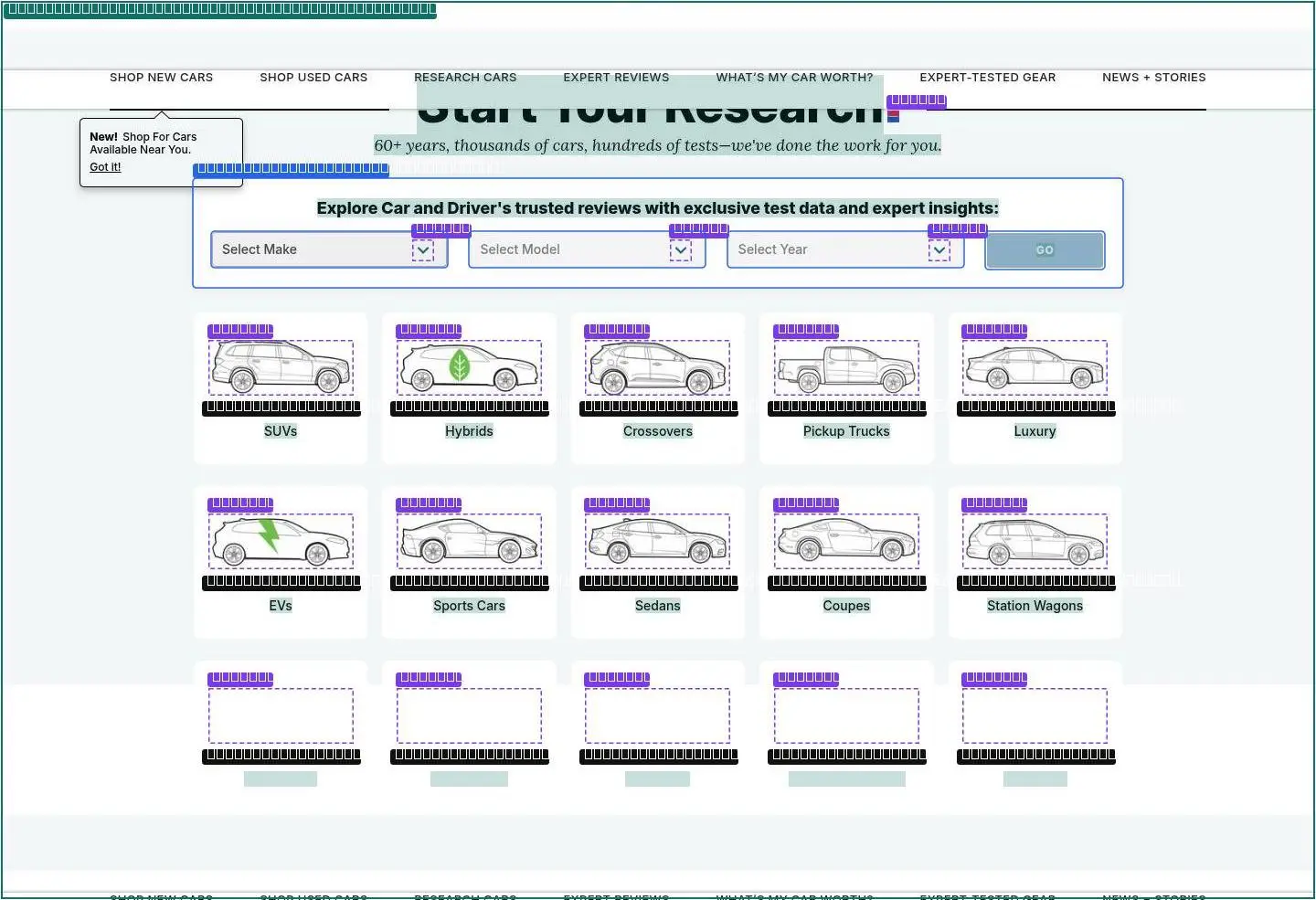Viewport: 1316px width, 900px height.
Task: Open the Luxury car image
Action: pyautogui.click(x=1035, y=367)
